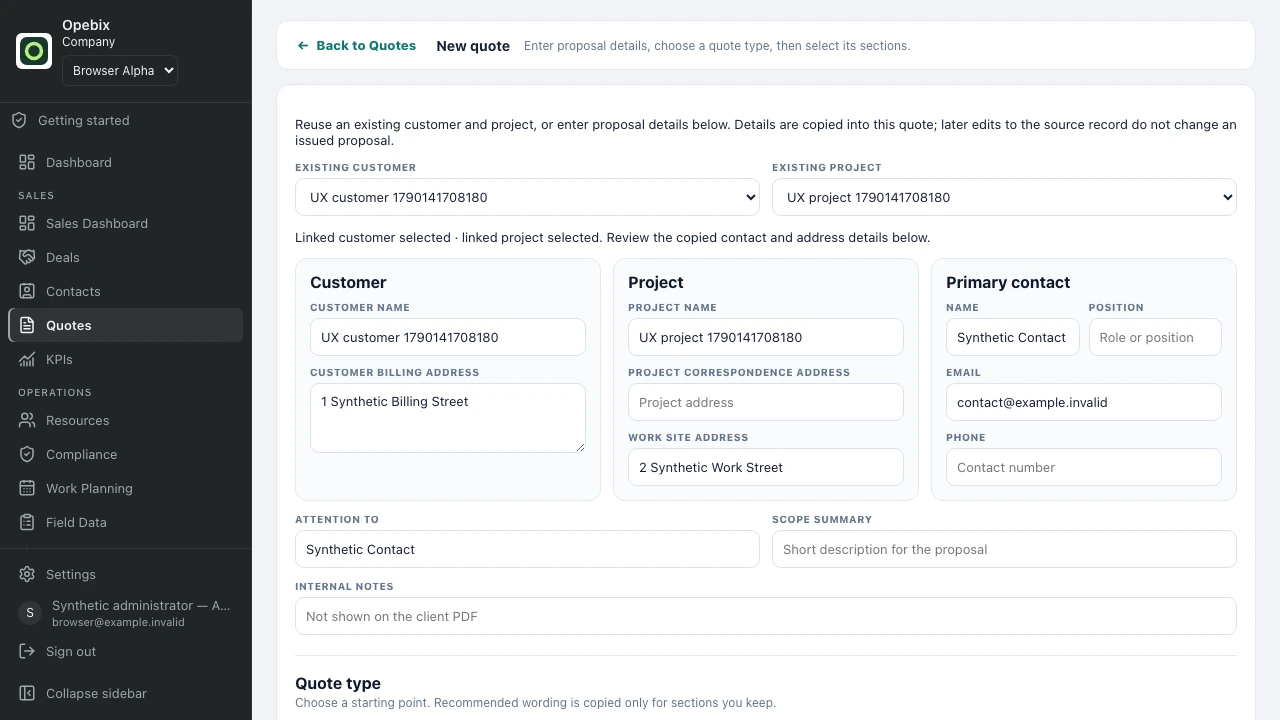Click the Compliance shield icon
Screen dimensions: 1280x720
[27, 454]
